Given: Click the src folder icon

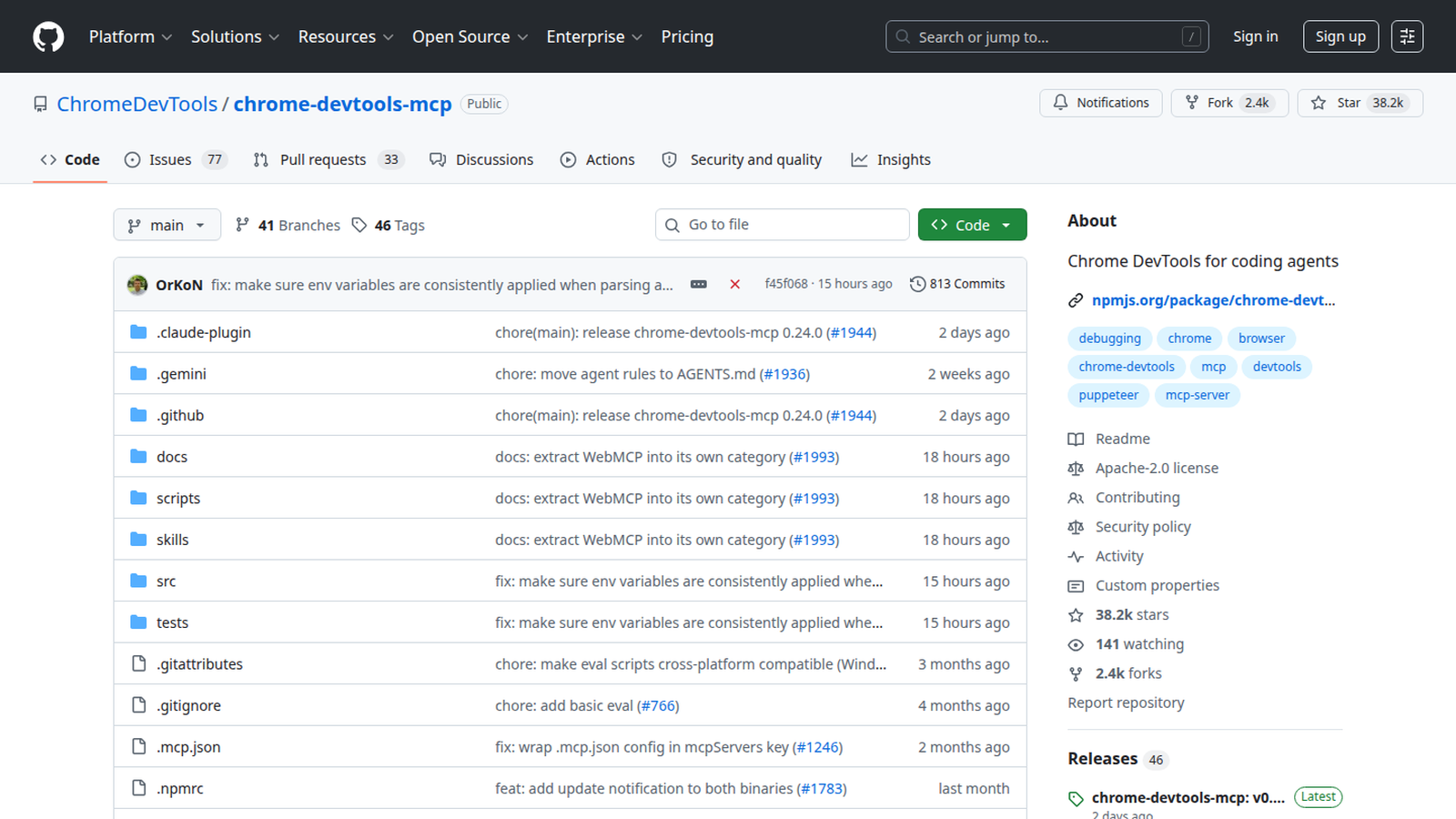Looking at the screenshot, I should coord(138,581).
